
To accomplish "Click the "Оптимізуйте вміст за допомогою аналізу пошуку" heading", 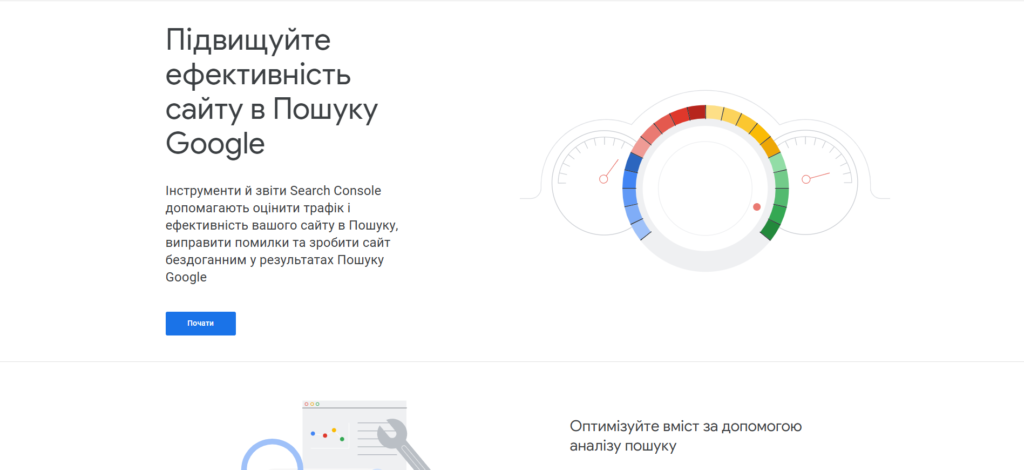I will click(686, 437).
